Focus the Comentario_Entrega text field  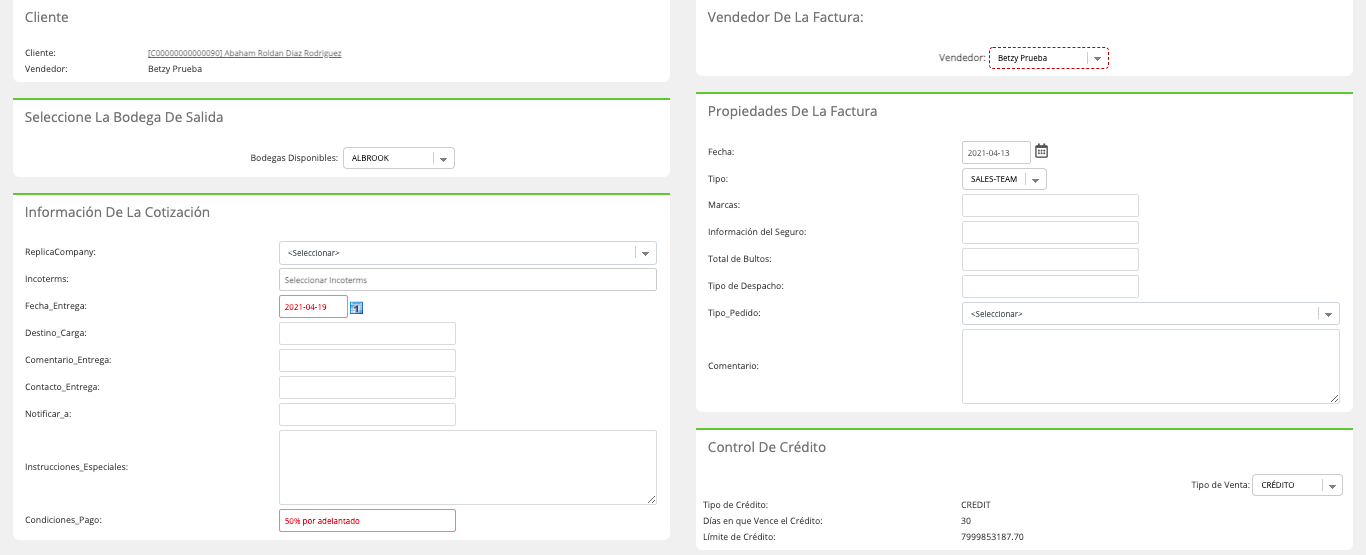click(x=367, y=361)
